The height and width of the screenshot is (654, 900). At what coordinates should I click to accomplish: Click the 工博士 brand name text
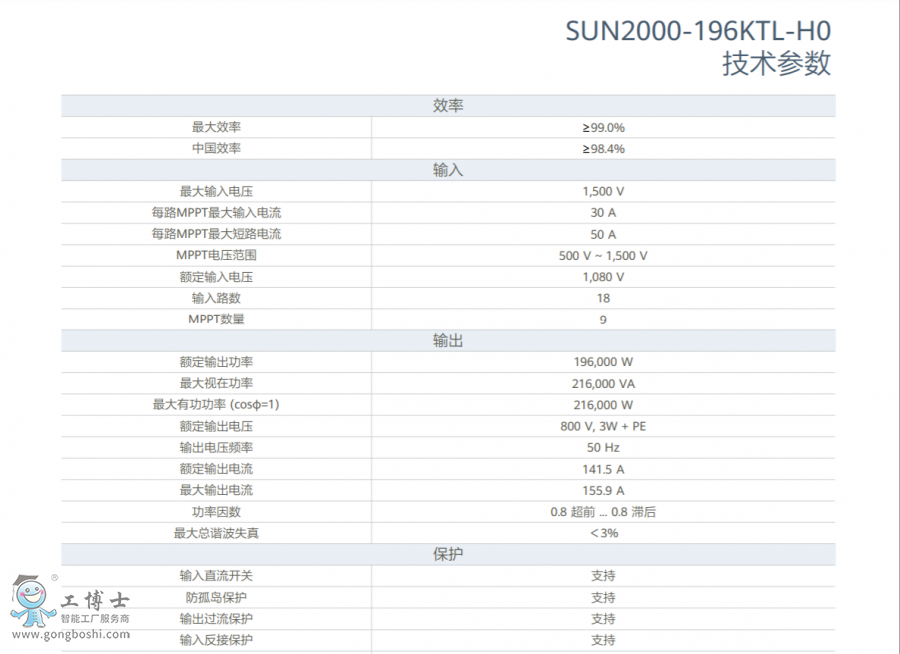click(96, 602)
